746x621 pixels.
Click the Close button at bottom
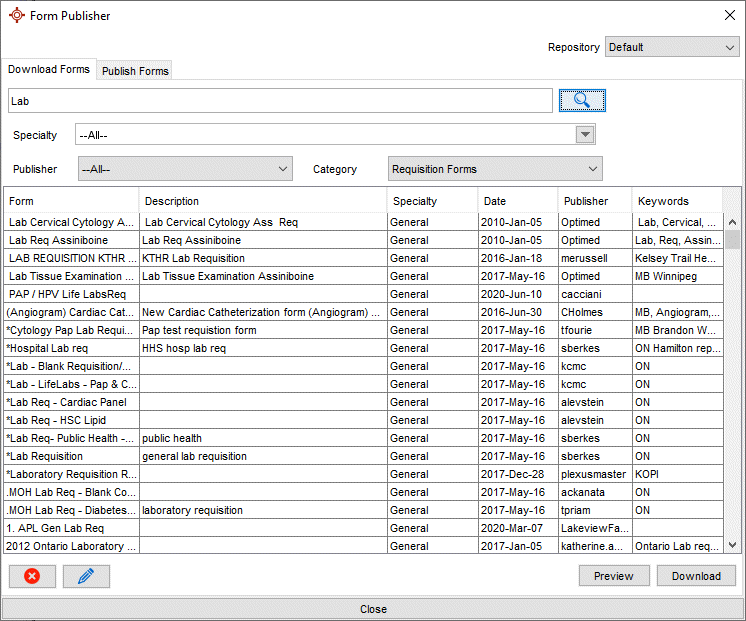pos(373,609)
